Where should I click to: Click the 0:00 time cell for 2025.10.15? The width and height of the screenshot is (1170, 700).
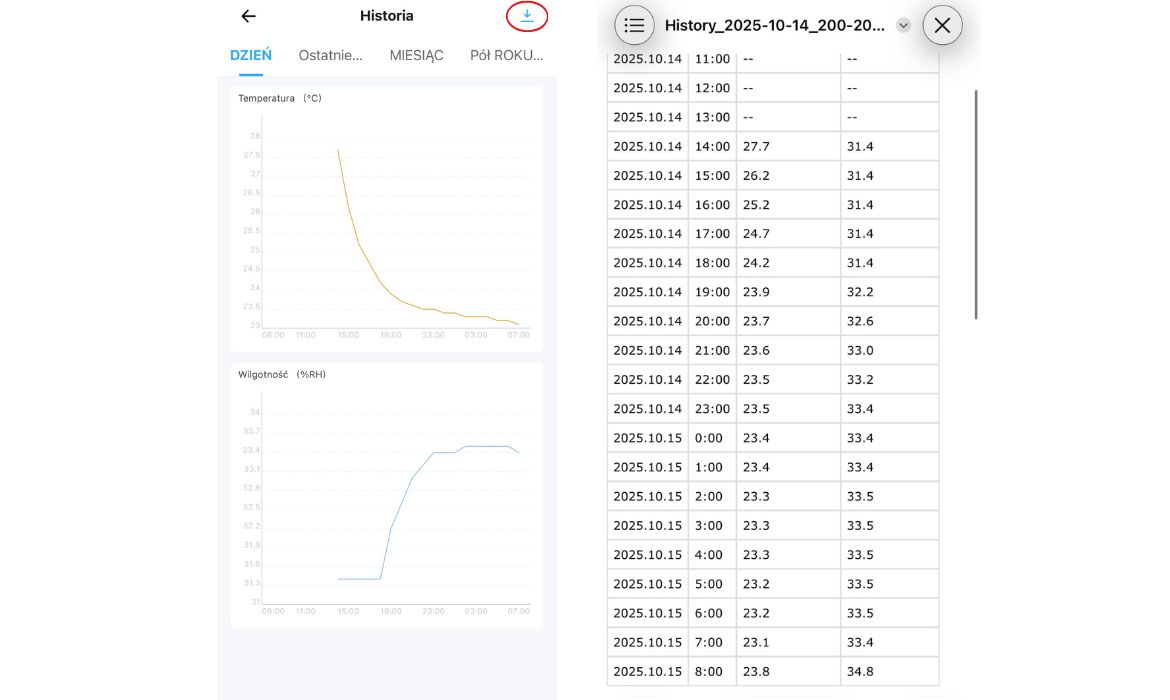pyautogui.click(x=711, y=438)
